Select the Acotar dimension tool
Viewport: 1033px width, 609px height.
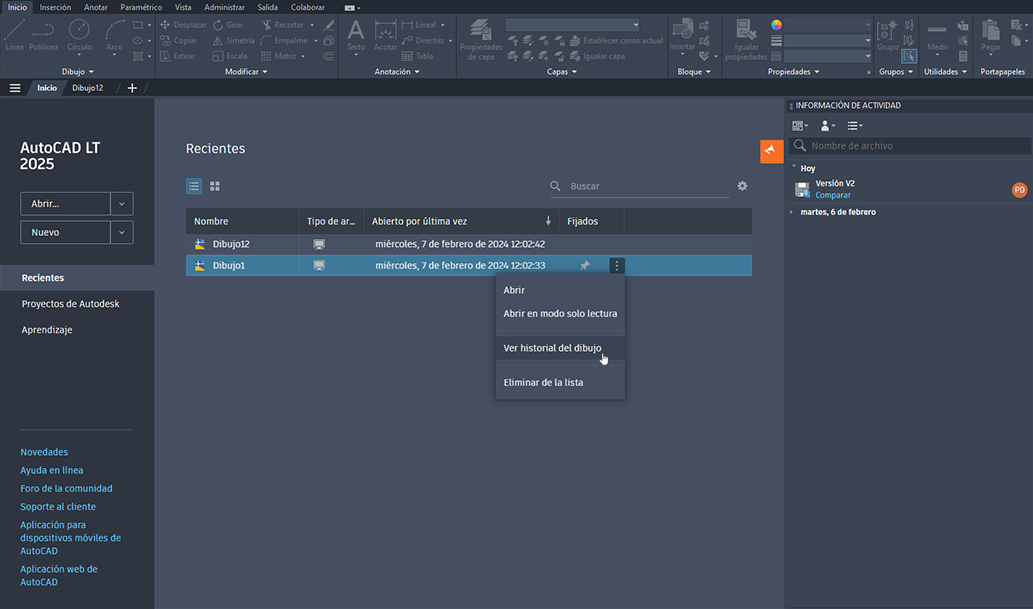click(385, 36)
